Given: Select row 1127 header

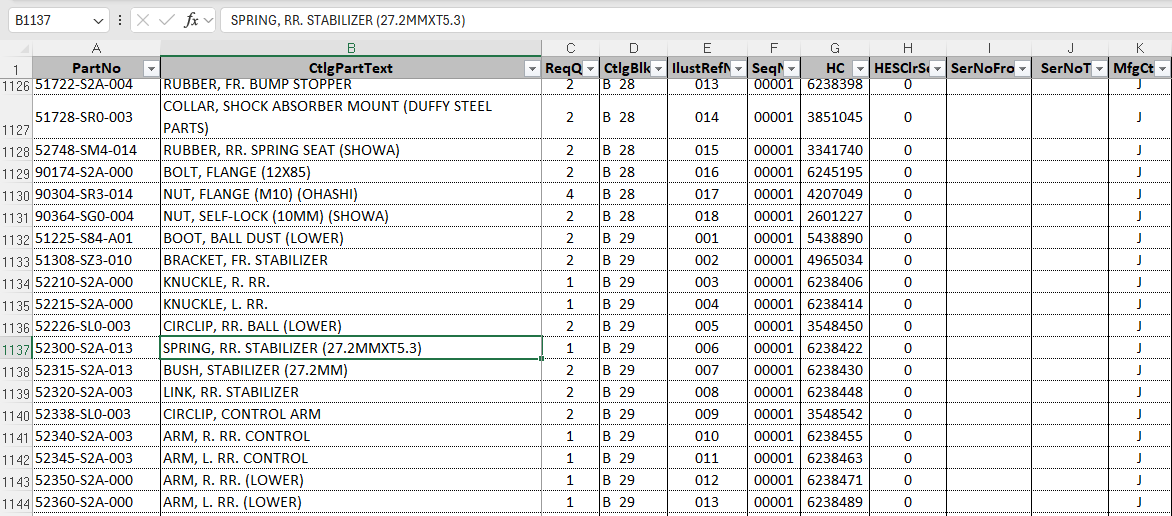Looking at the screenshot, I should tap(16, 128).
